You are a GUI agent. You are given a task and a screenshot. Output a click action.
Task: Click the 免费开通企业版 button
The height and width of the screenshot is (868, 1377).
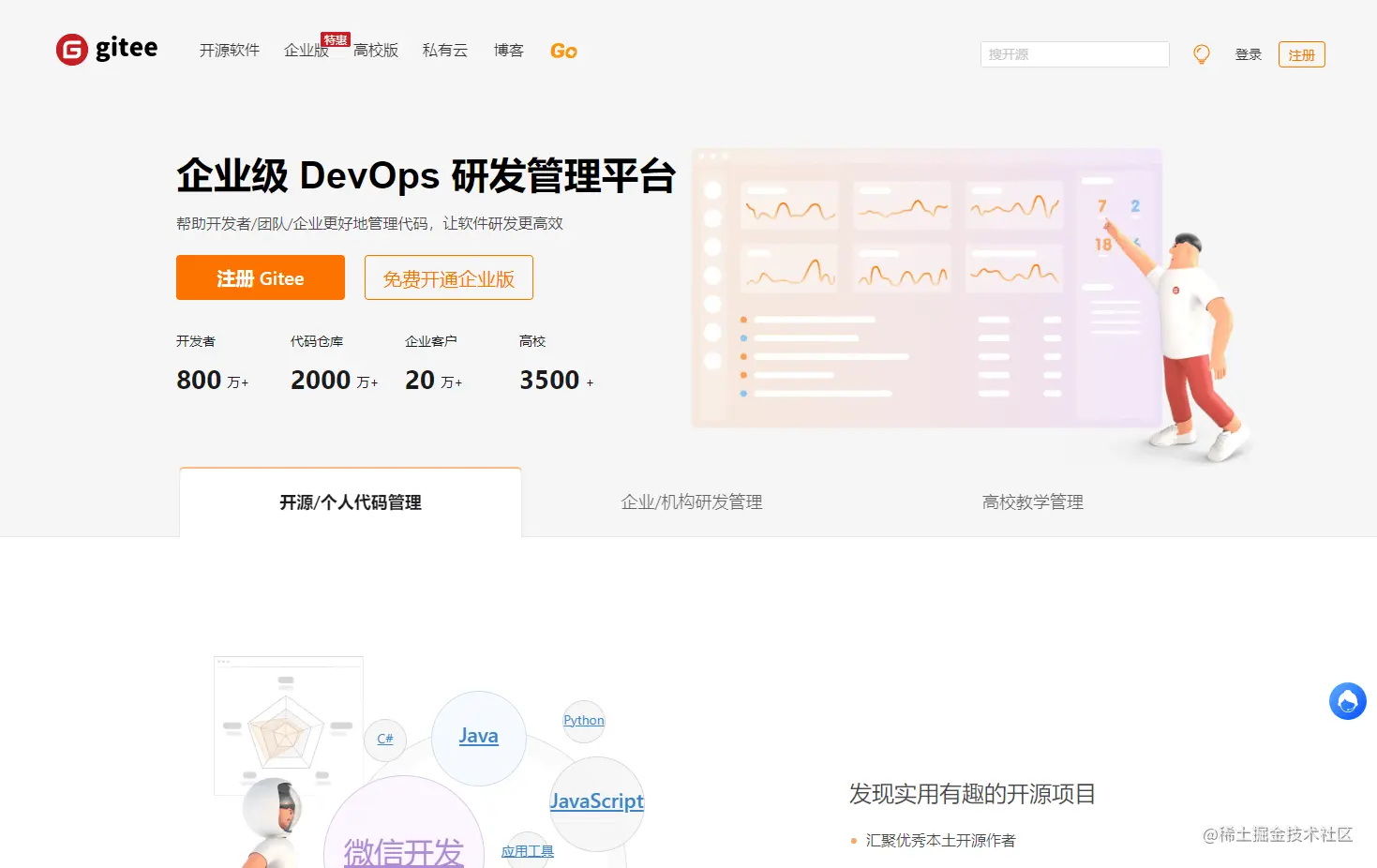coord(449,277)
